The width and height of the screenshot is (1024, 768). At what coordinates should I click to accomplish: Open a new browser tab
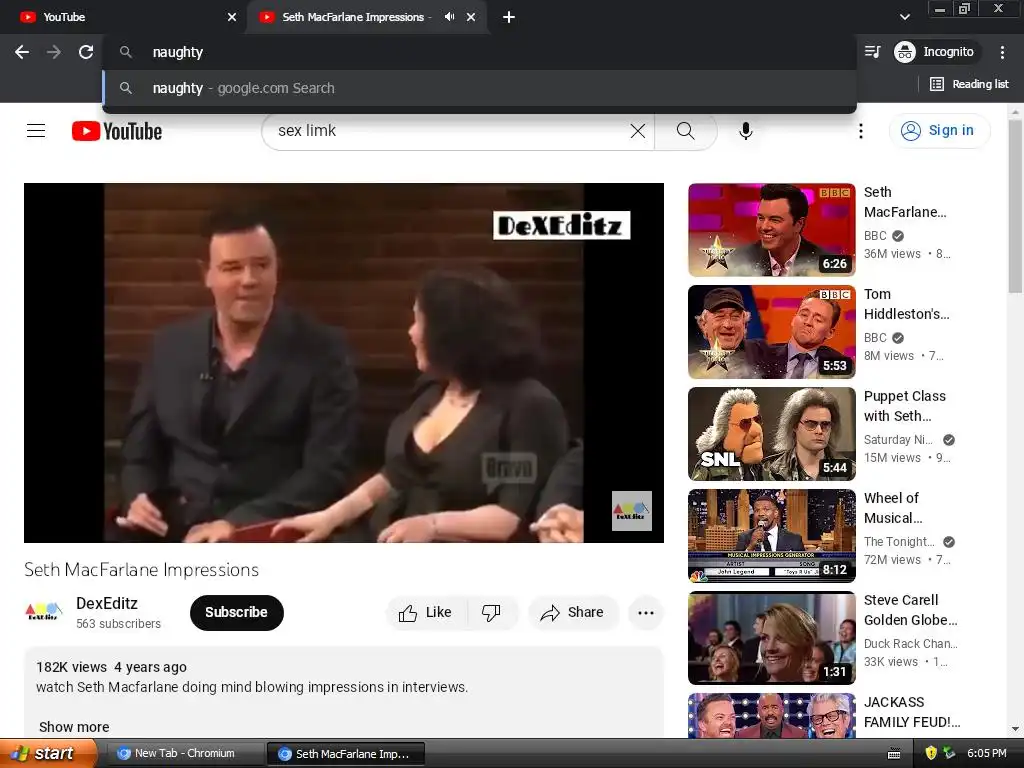509,17
